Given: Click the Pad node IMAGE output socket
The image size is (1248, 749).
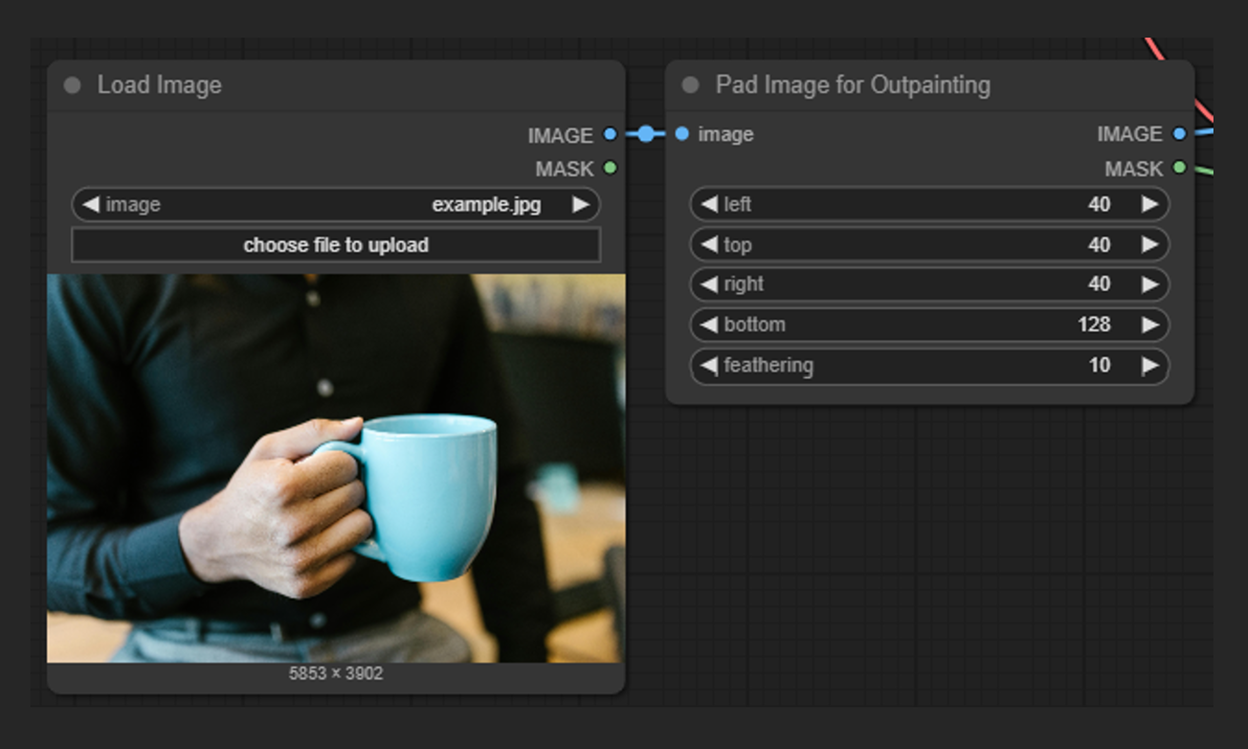Looking at the screenshot, I should (1180, 134).
